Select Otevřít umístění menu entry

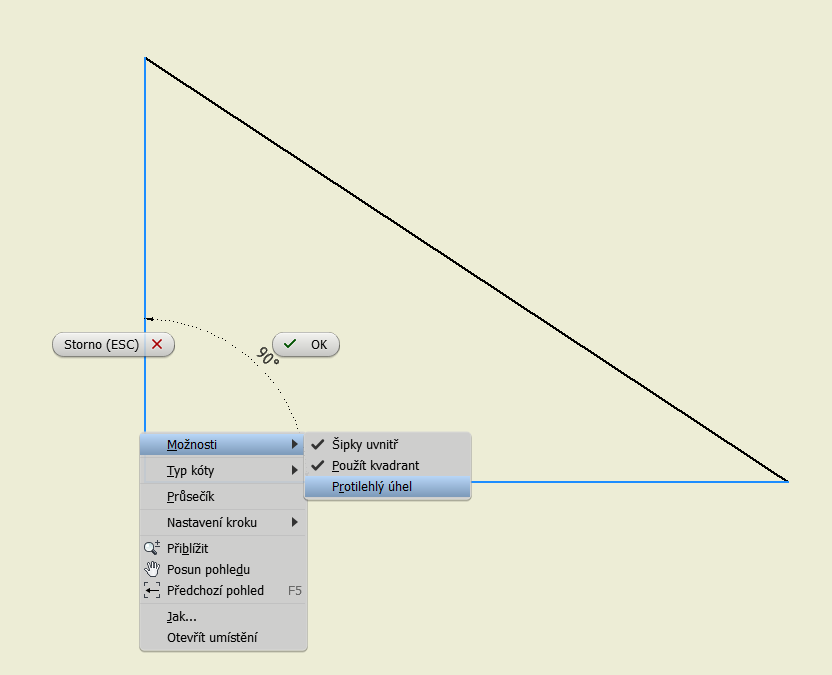pyautogui.click(x=212, y=637)
